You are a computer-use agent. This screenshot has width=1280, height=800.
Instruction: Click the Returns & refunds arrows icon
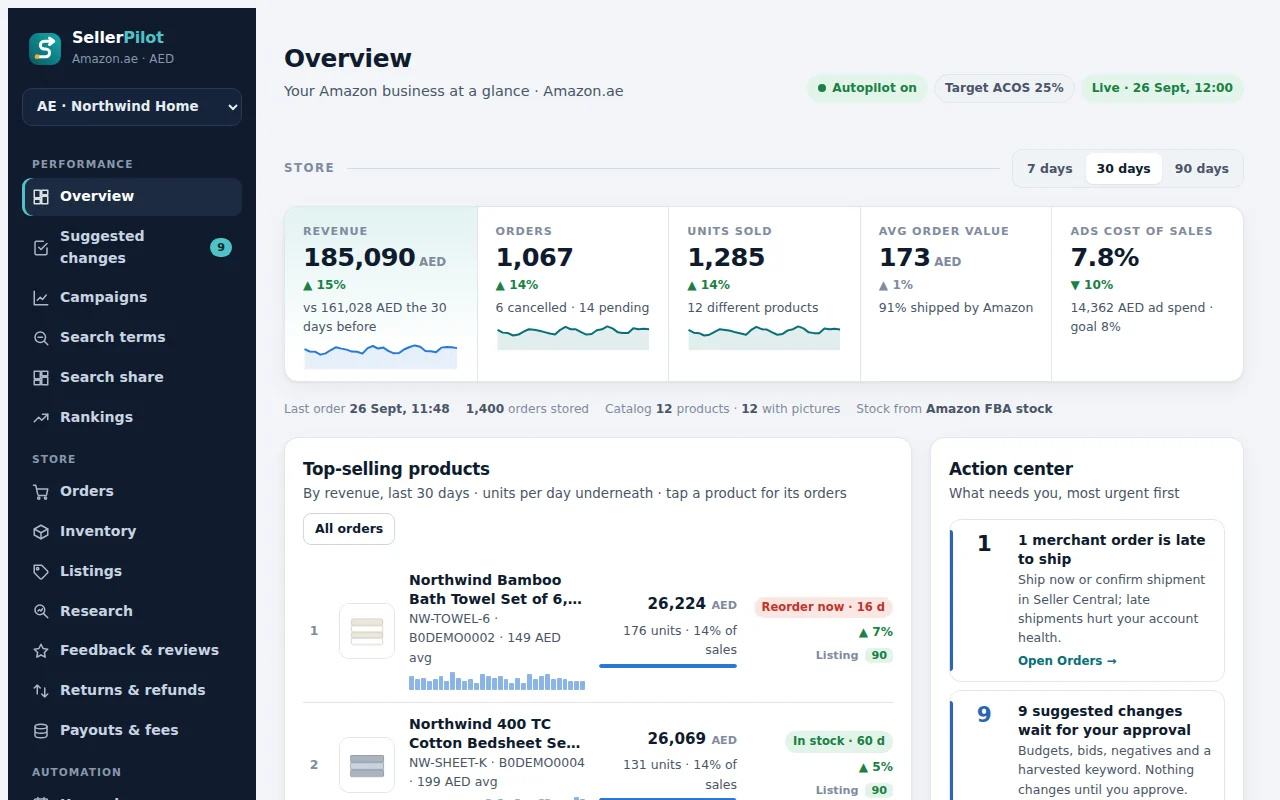41,691
